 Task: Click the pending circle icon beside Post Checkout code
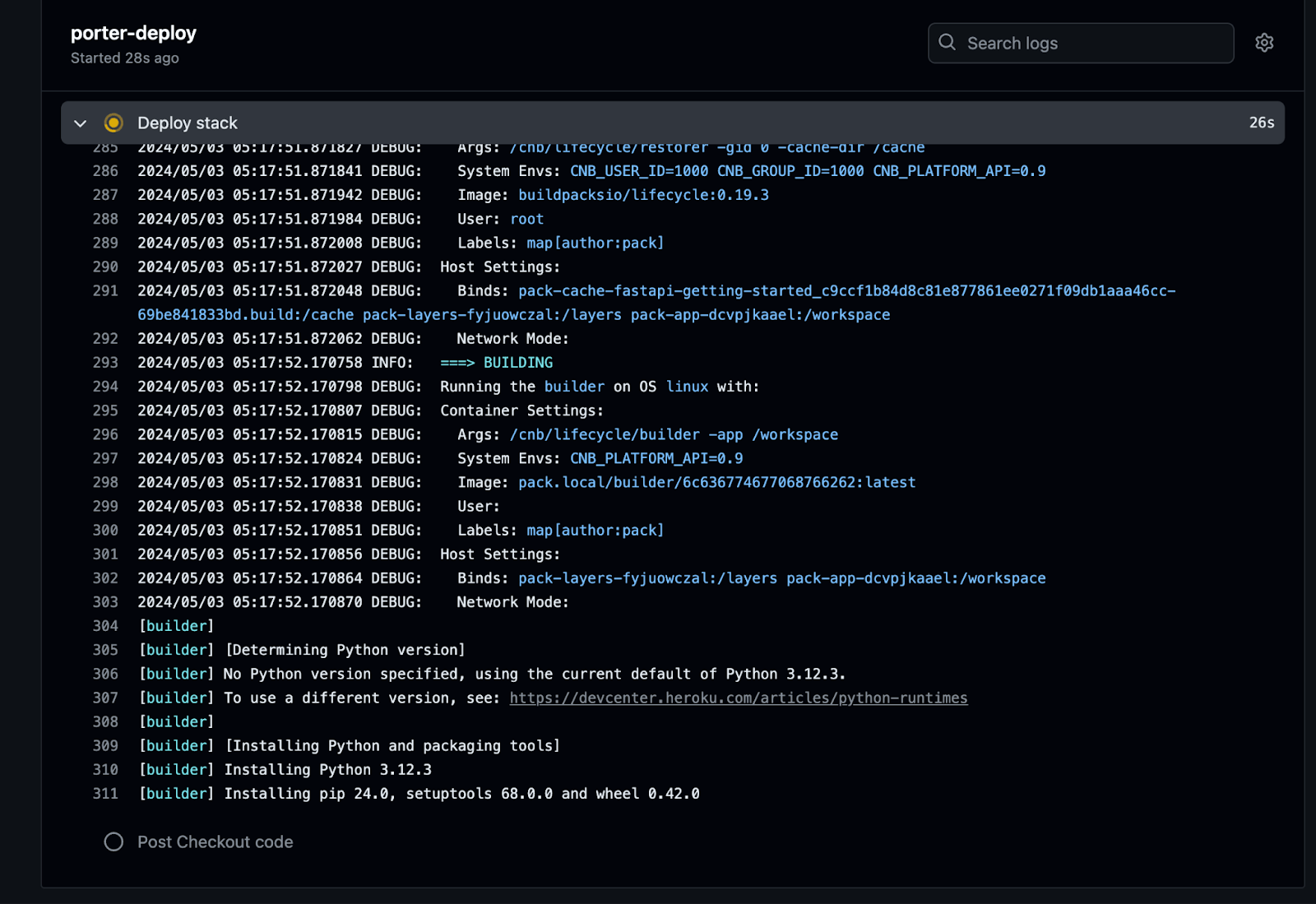click(x=114, y=841)
